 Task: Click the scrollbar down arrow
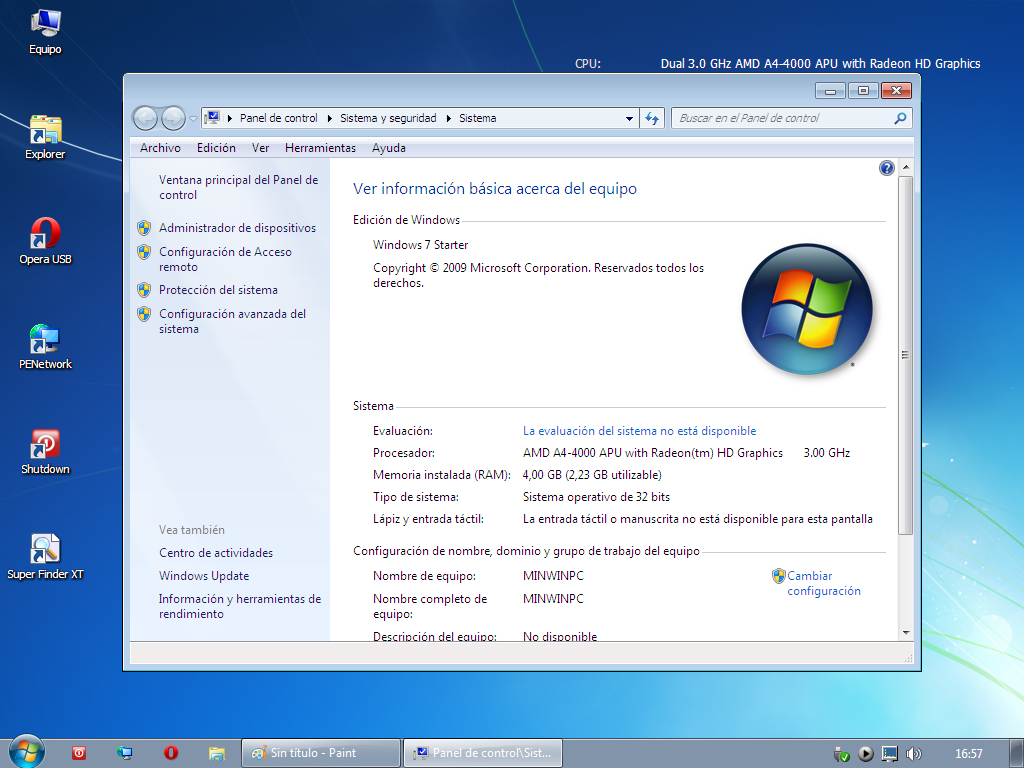tap(908, 630)
